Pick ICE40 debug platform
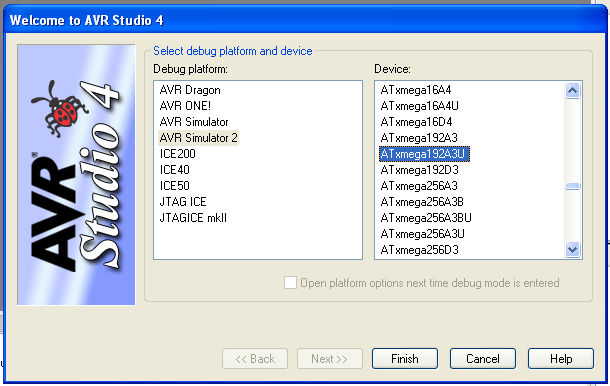The width and height of the screenshot is (610, 386). point(174,170)
